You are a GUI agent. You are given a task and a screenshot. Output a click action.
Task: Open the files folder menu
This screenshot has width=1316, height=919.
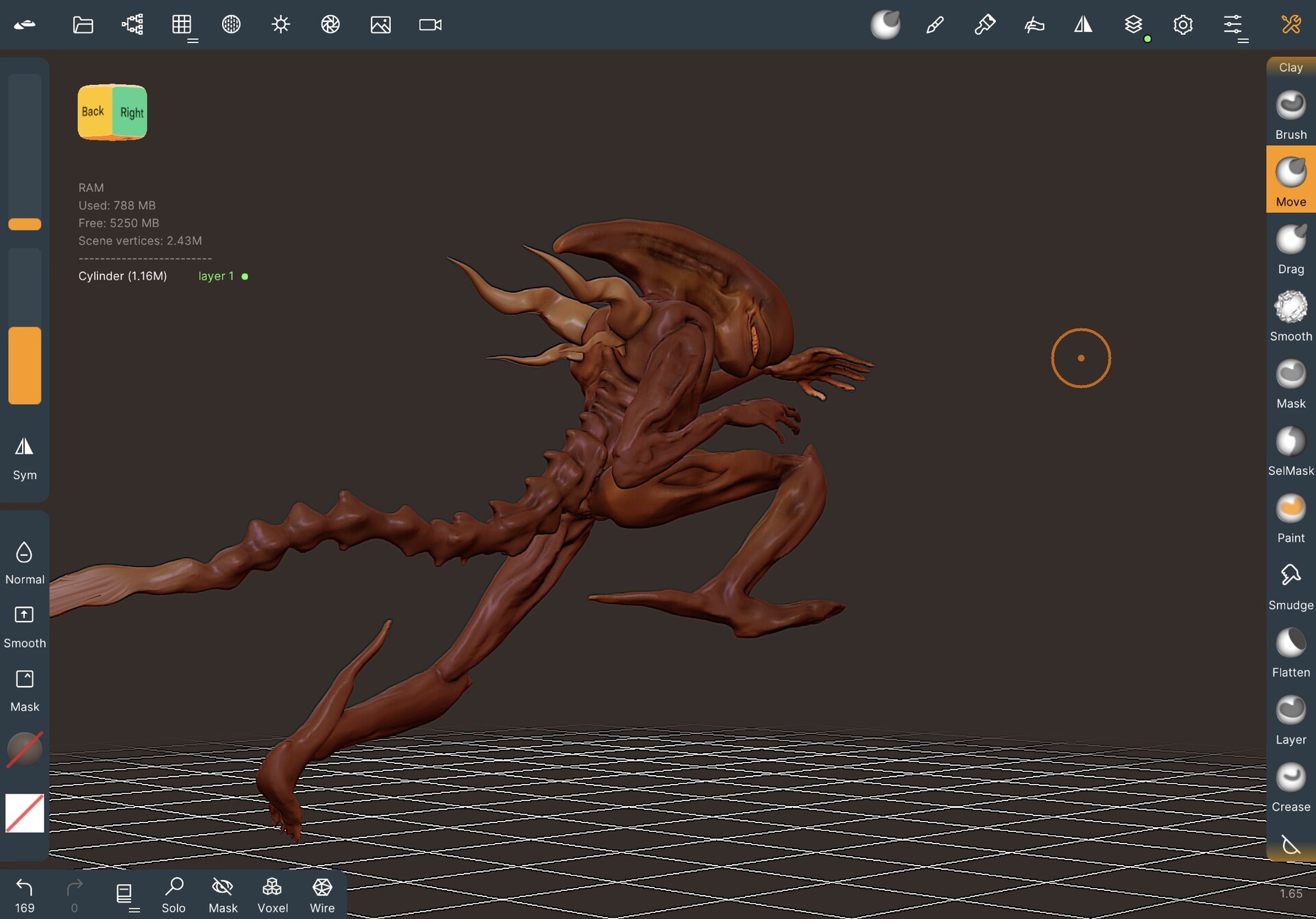pos(83,25)
